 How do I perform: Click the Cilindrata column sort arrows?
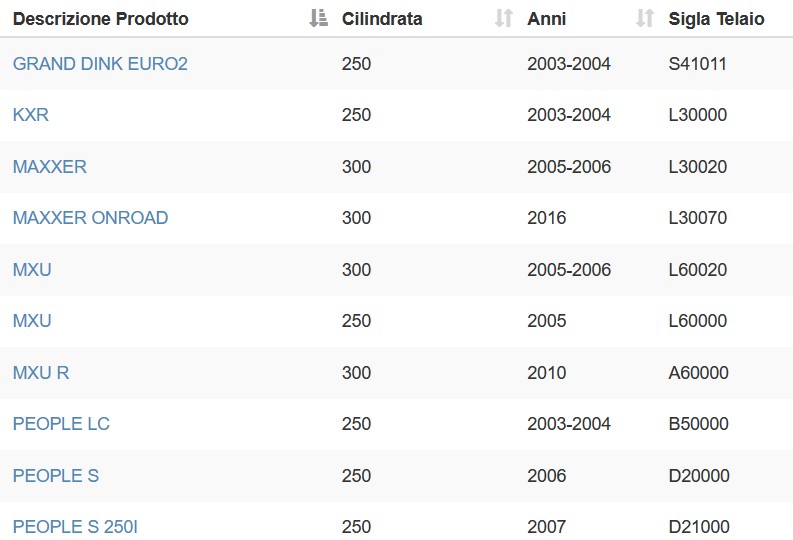(x=504, y=18)
